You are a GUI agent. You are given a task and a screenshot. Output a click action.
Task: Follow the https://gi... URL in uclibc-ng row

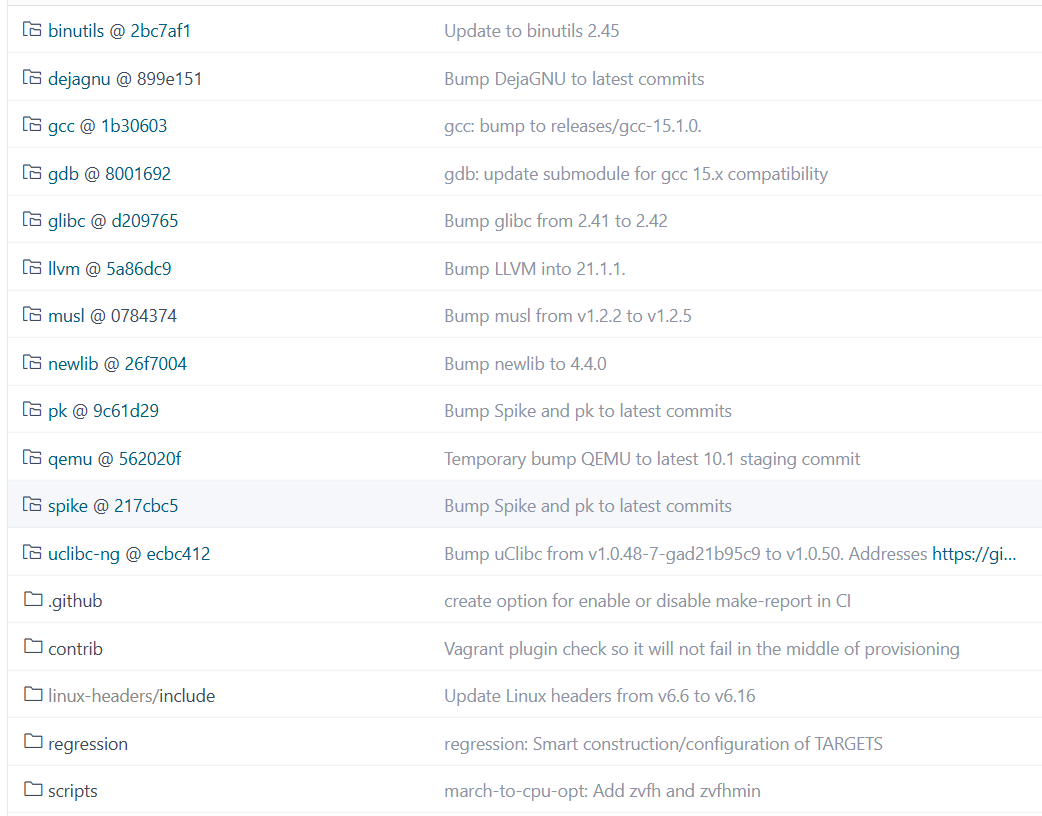(974, 554)
